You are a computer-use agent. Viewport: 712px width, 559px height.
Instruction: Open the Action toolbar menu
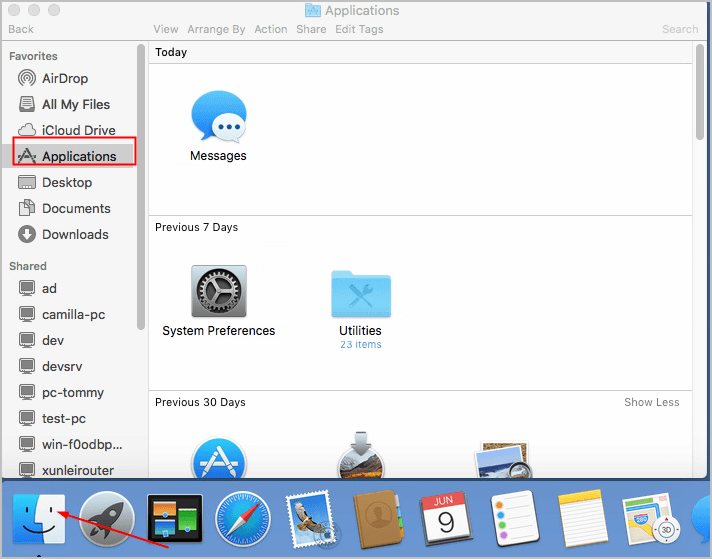point(271,29)
